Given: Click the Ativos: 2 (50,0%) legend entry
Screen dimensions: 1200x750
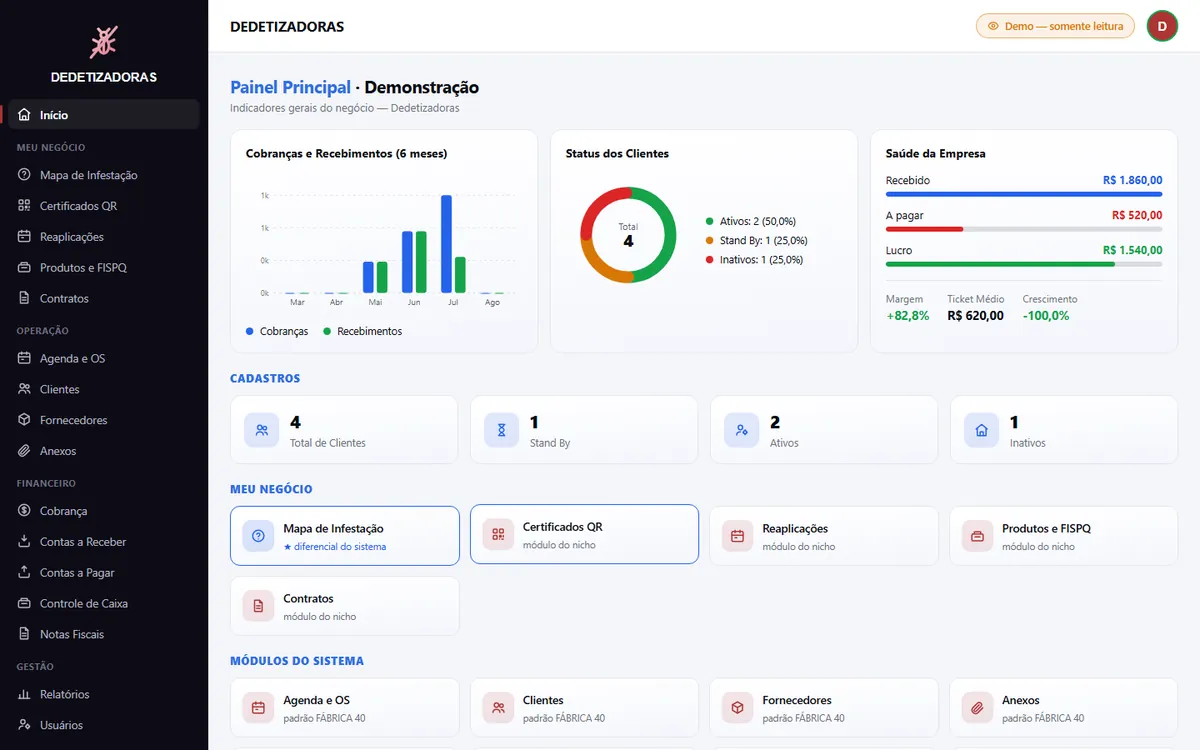Looking at the screenshot, I should point(751,221).
